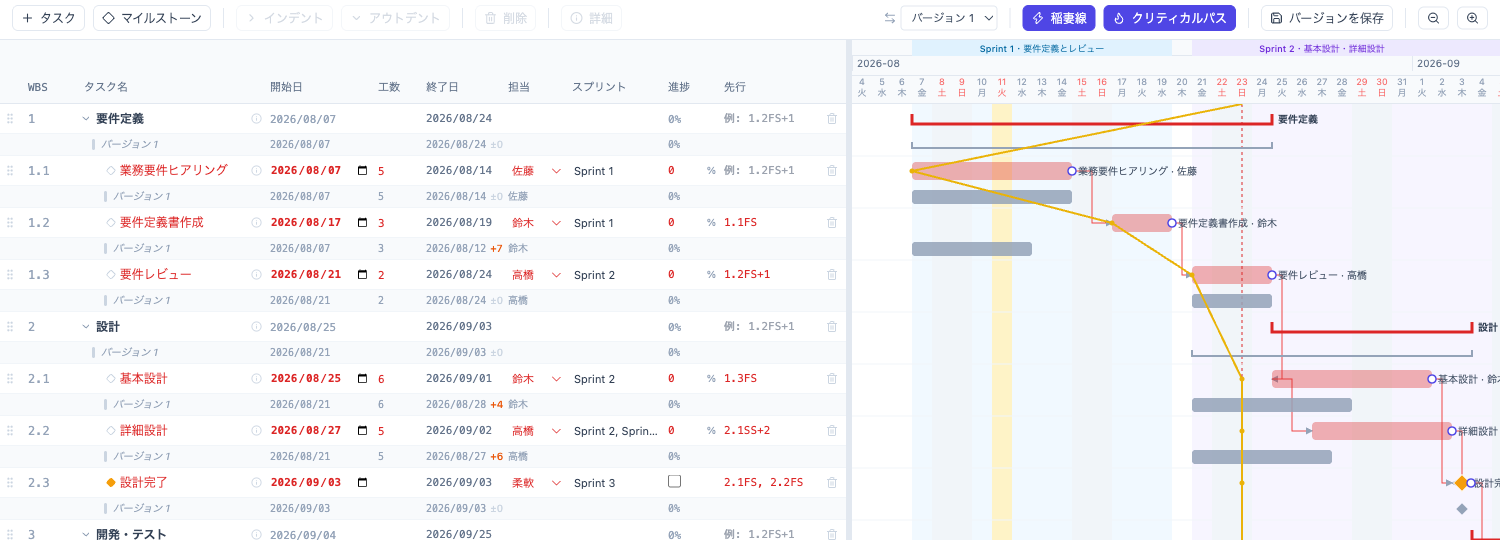The height and width of the screenshot is (540, 1500).
Task: Add a マイルストーン
Action: coord(152,18)
